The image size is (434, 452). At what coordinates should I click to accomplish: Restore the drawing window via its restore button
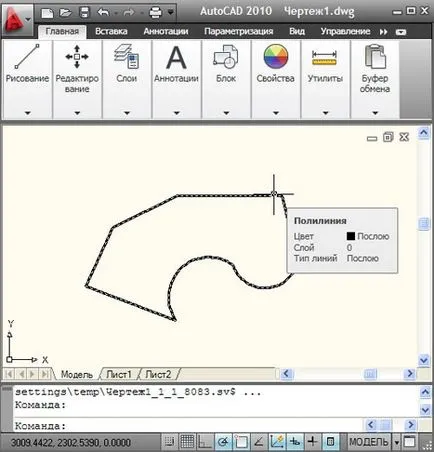pos(388,137)
